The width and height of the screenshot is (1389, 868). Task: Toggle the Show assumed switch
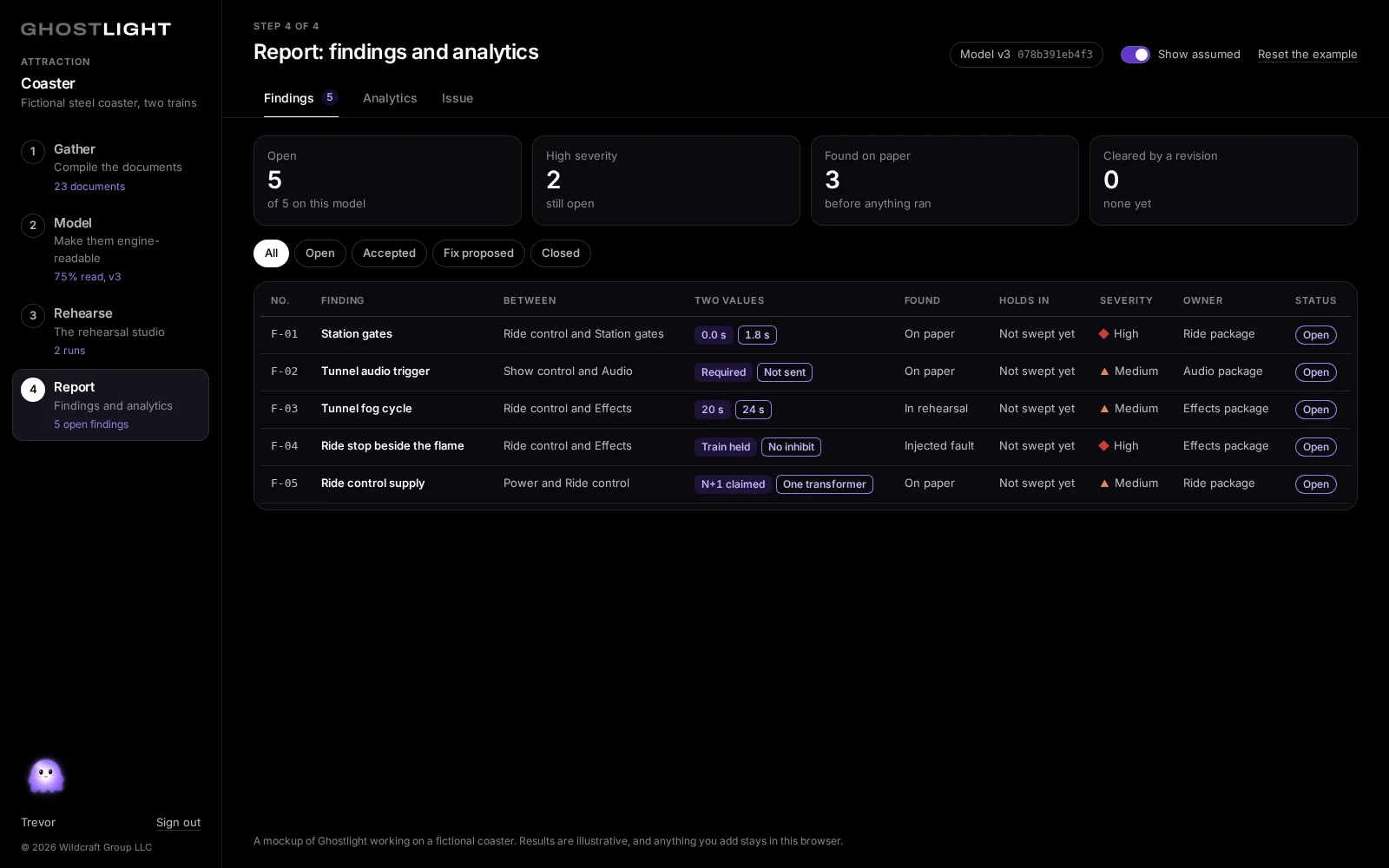(x=1135, y=55)
